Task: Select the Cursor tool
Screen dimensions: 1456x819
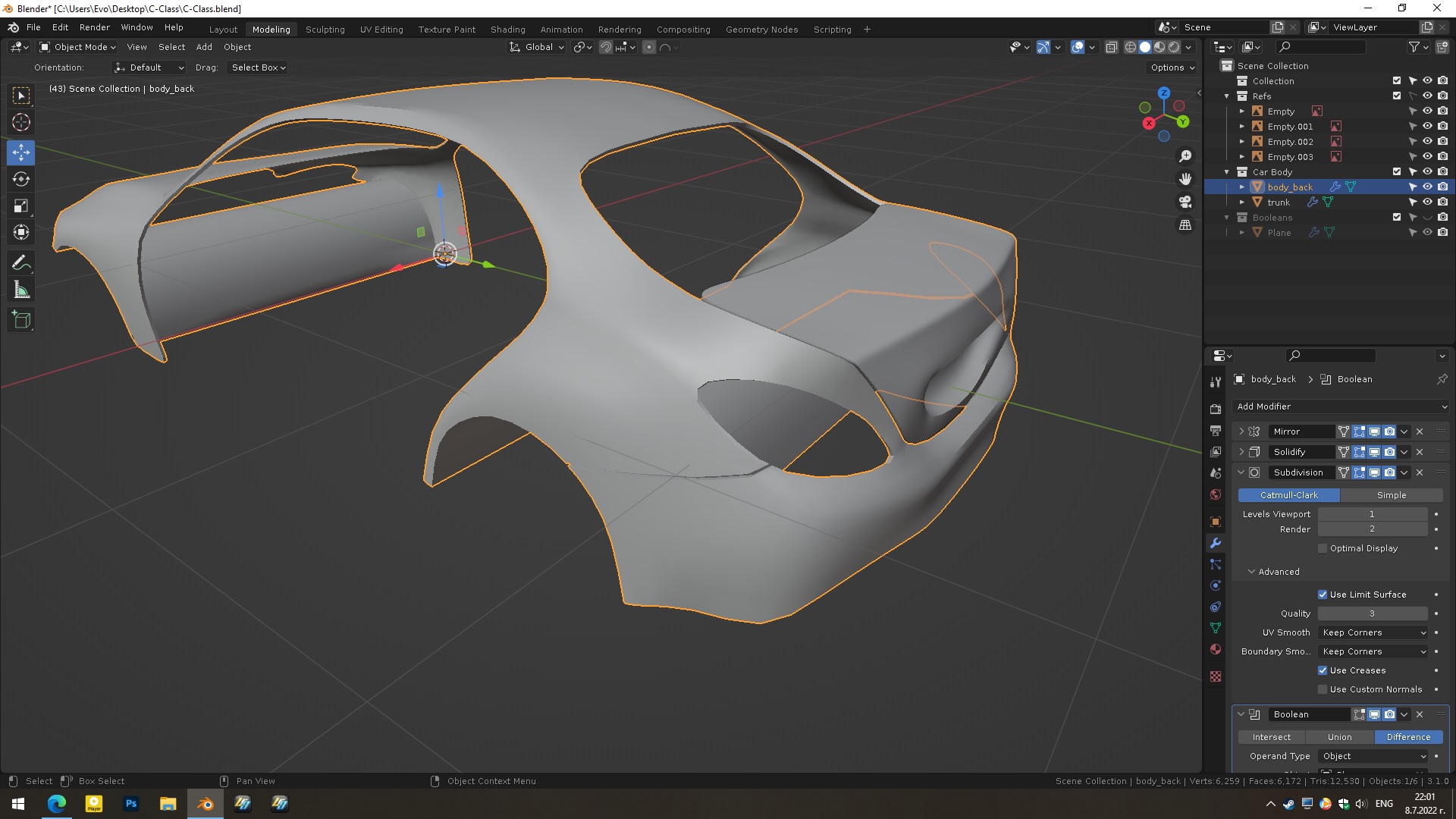Action: (x=21, y=122)
